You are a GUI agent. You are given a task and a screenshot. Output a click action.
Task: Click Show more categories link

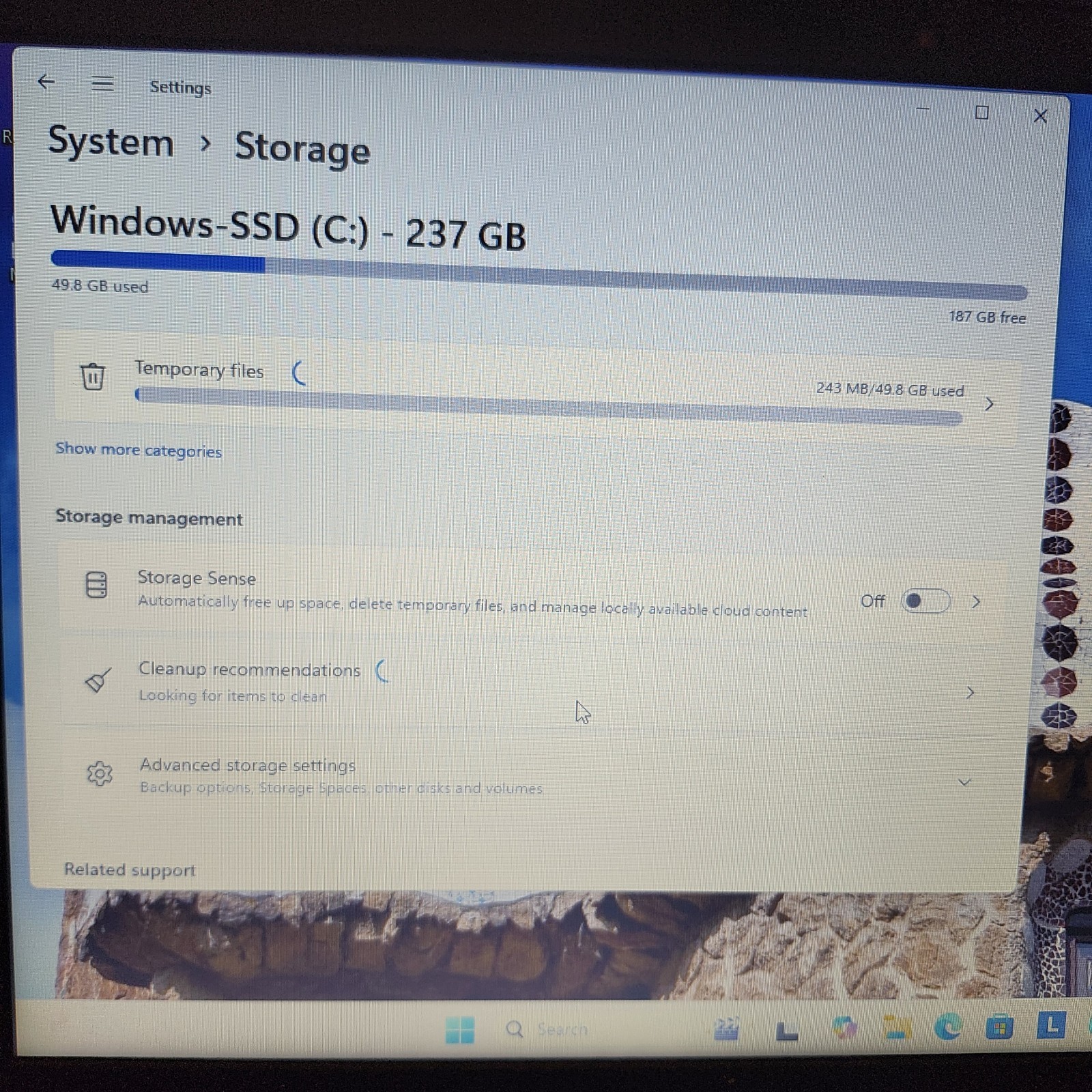139,450
